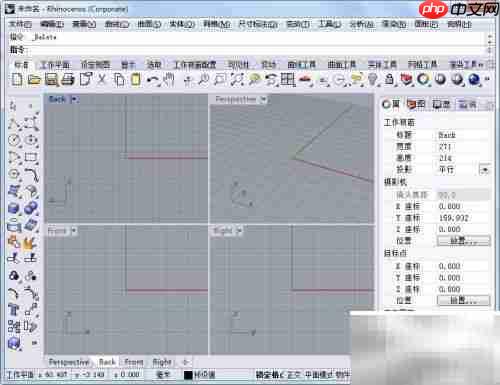
Task: Click the Save file icon
Action: coord(51,80)
